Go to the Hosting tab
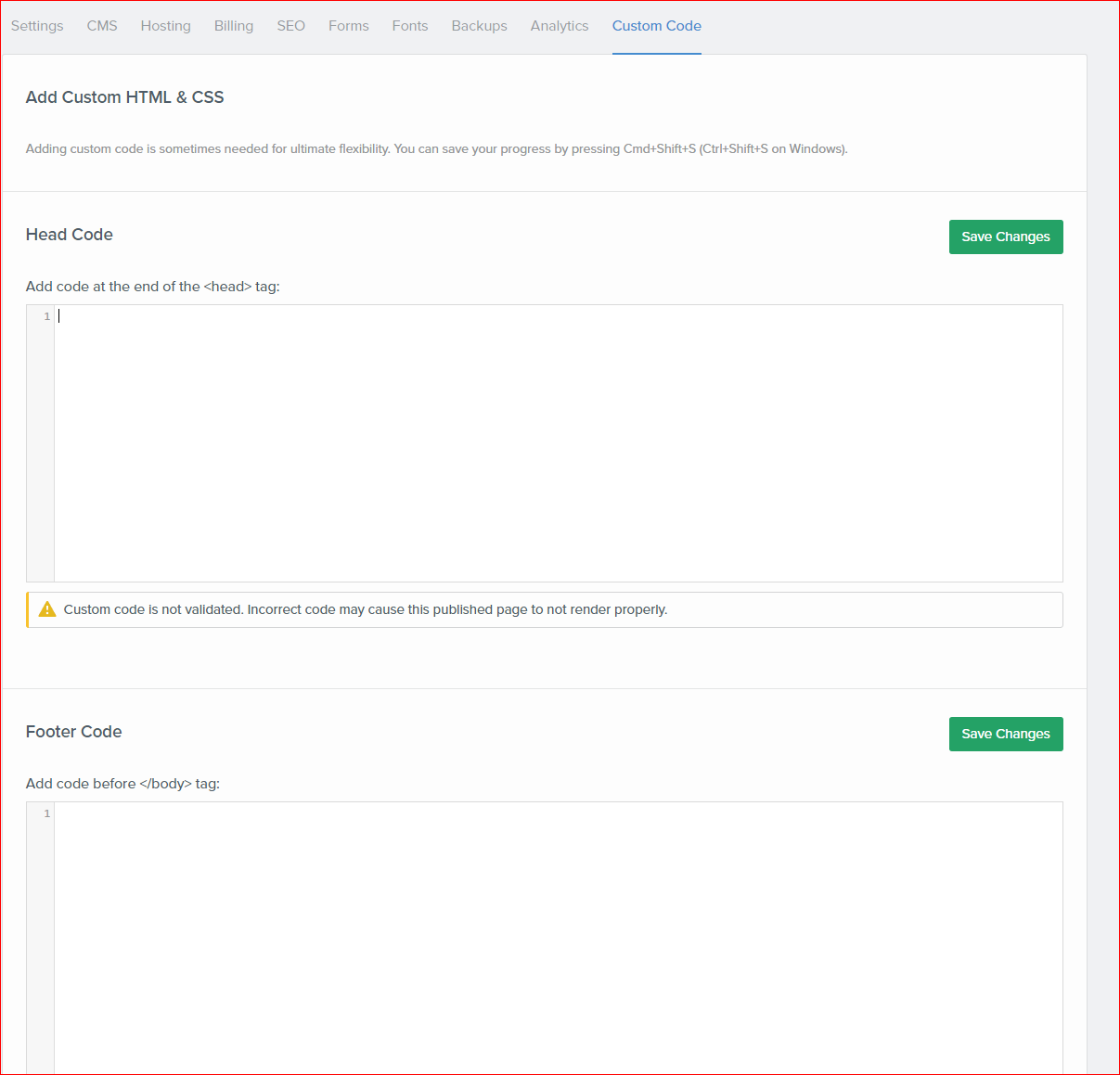Viewport: 1120px width, 1075px height. click(x=166, y=26)
